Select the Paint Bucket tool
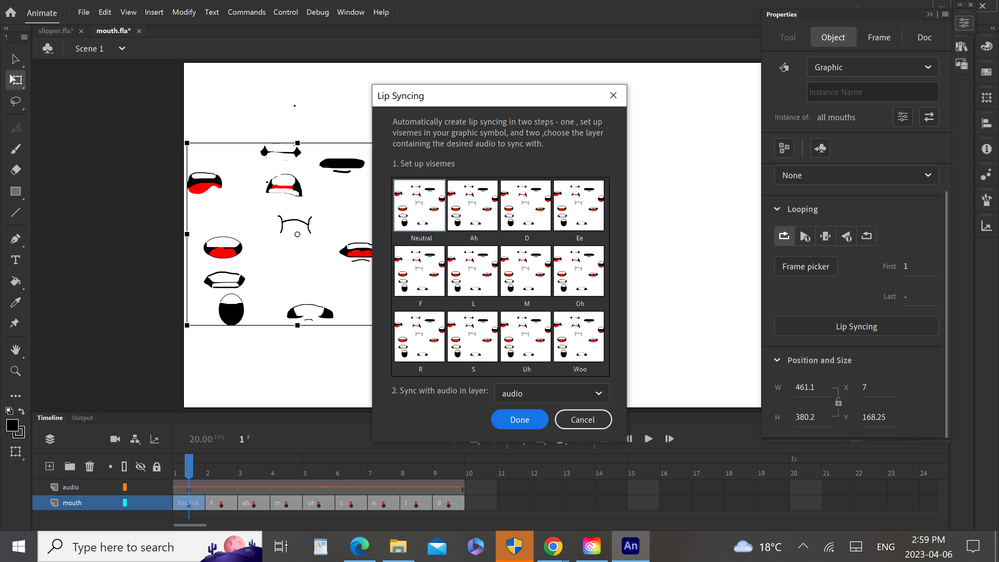 coord(15,281)
